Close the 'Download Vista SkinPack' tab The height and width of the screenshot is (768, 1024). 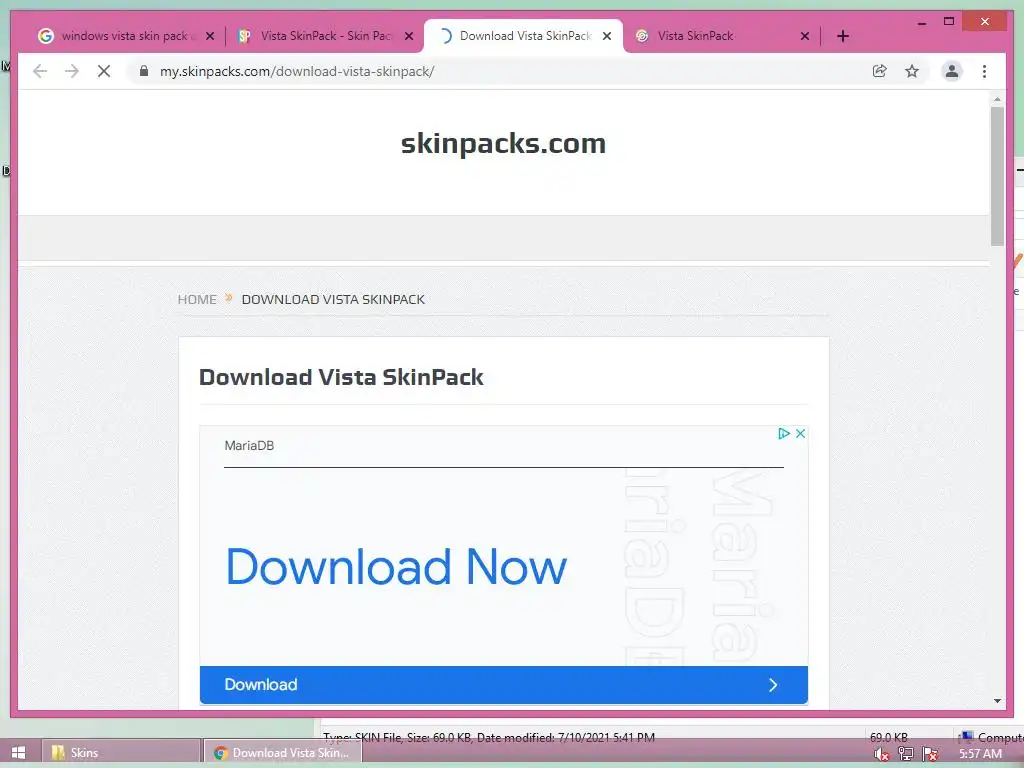(x=607, y=36)
